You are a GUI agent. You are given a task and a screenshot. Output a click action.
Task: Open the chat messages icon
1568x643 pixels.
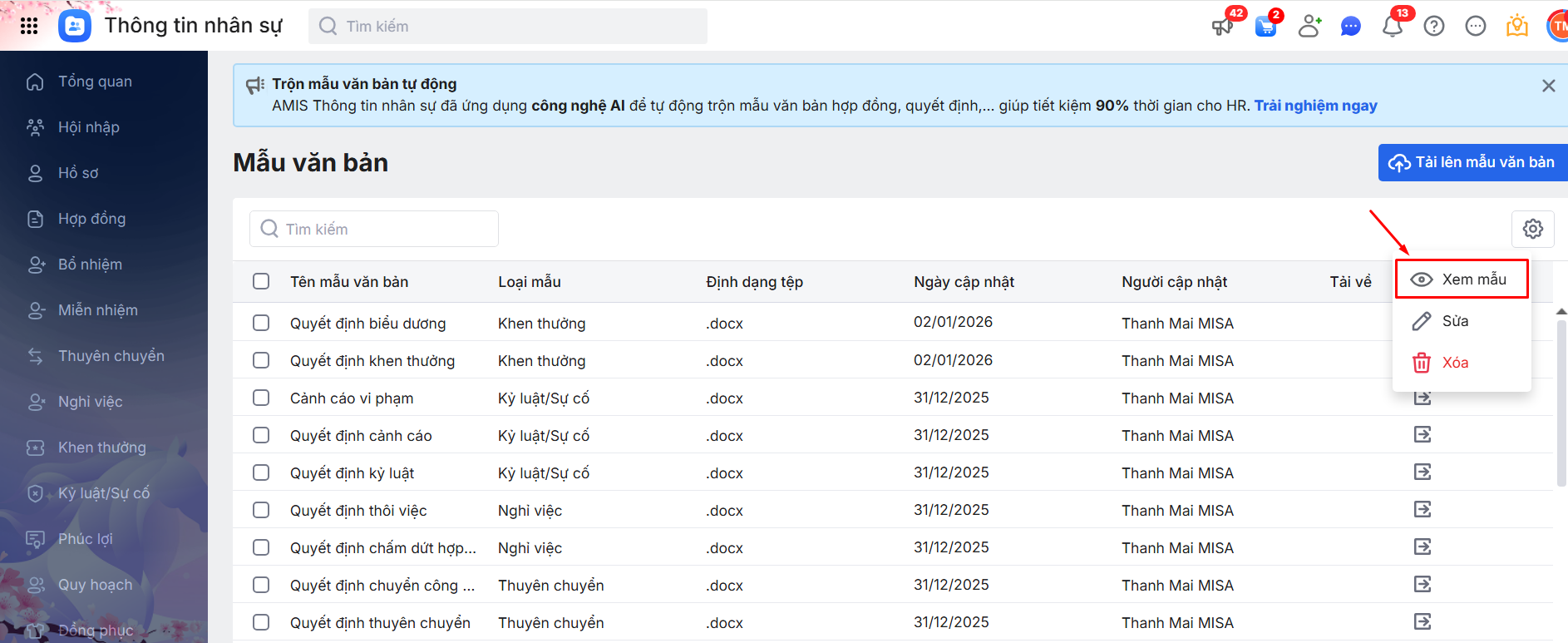(x=1351, y=27)
